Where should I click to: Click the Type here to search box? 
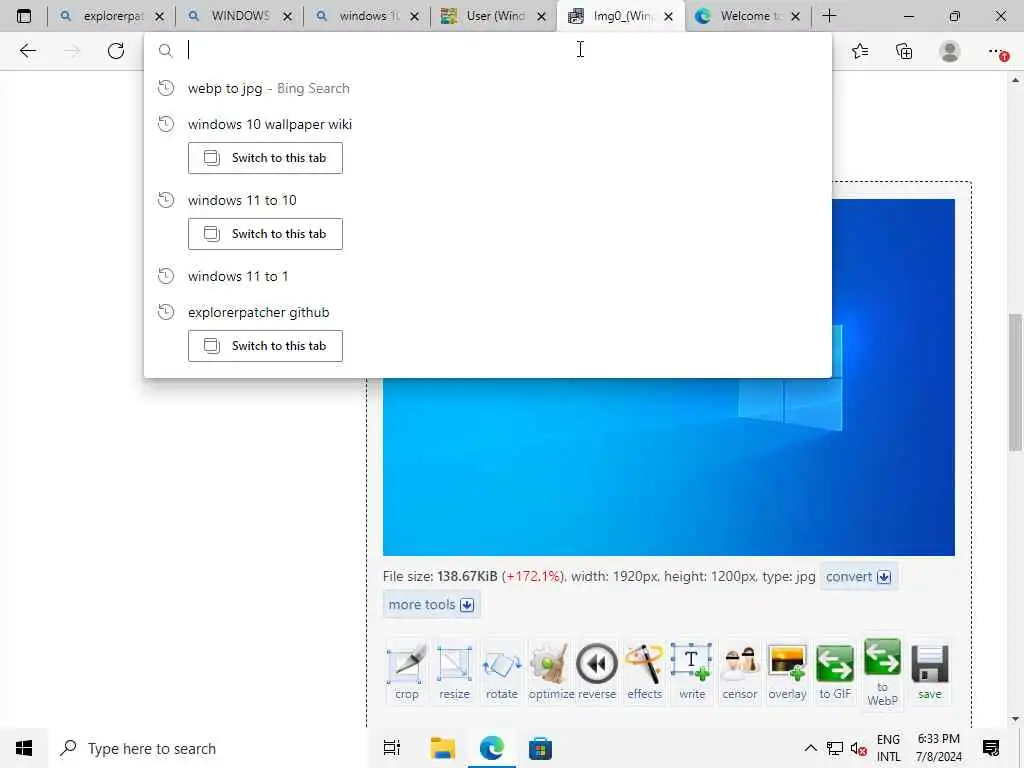tap(209, 748)
